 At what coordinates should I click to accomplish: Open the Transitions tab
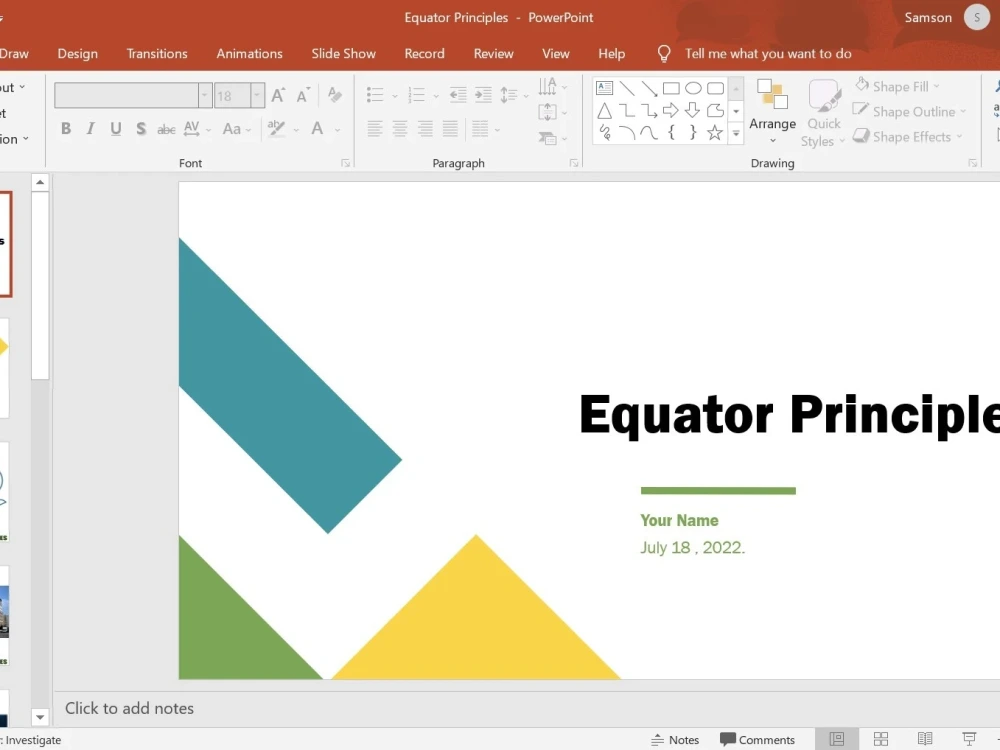(x=157, y=54)
